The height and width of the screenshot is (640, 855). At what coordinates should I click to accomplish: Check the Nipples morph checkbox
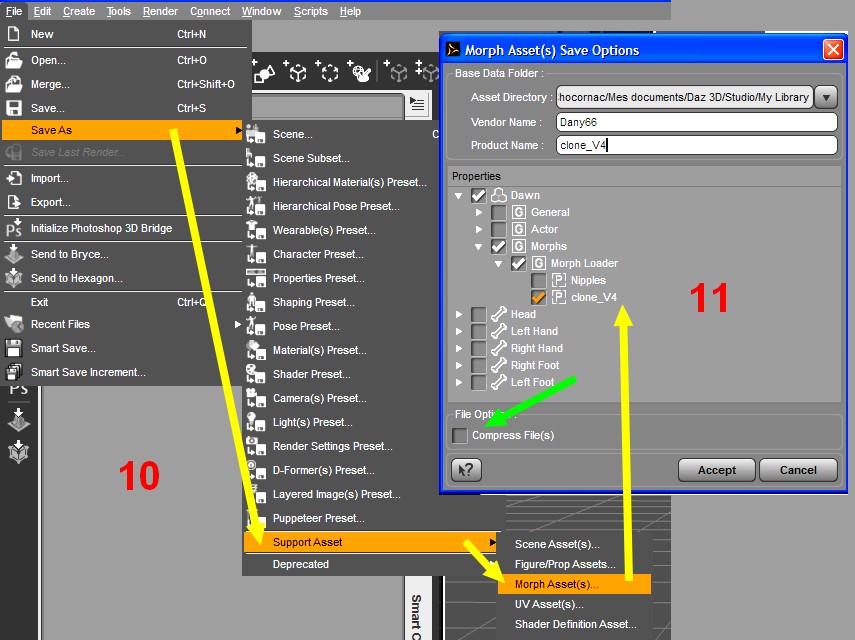539,280
